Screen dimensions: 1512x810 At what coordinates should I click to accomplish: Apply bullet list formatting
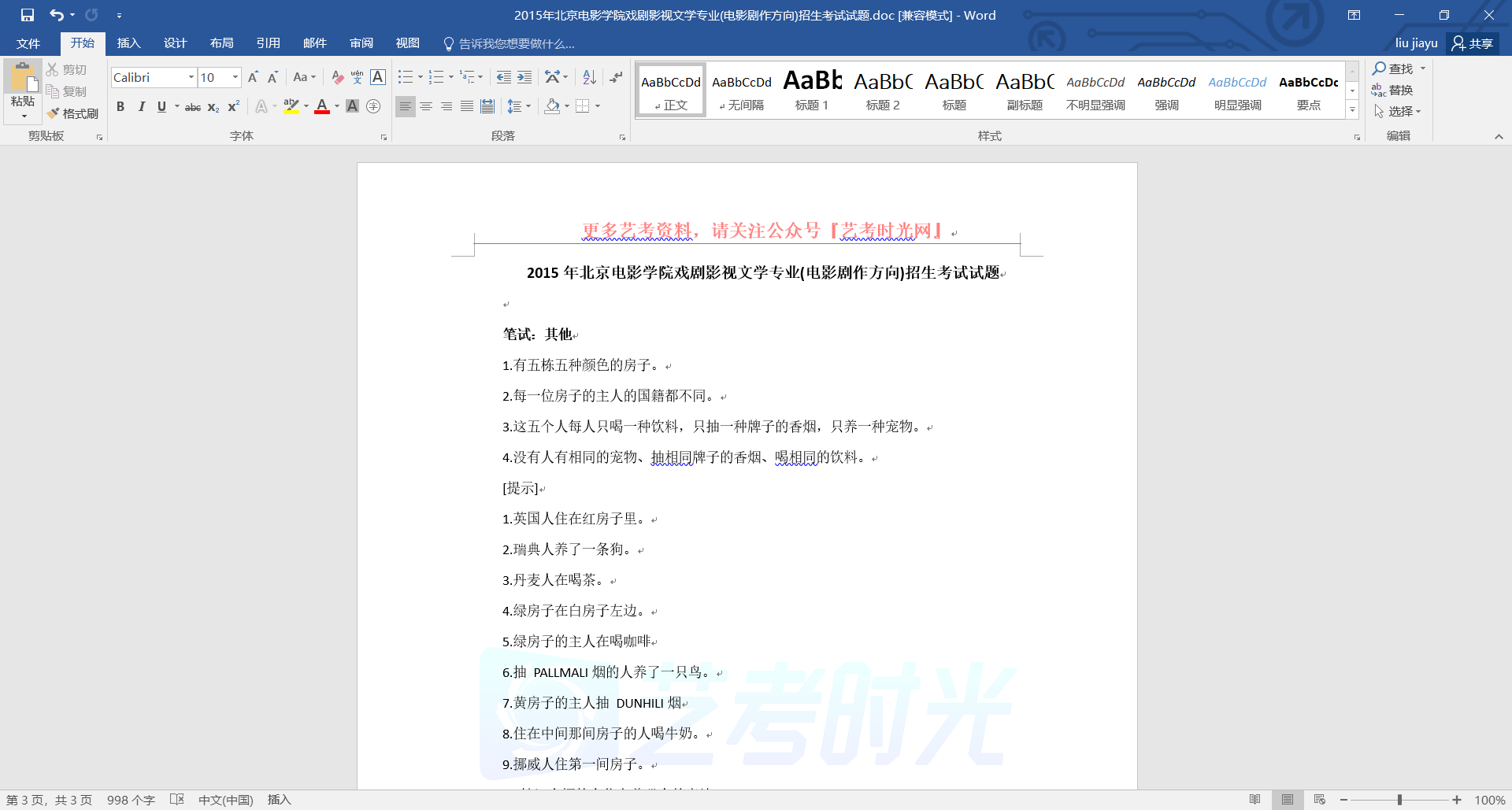(x=406, y=77)
